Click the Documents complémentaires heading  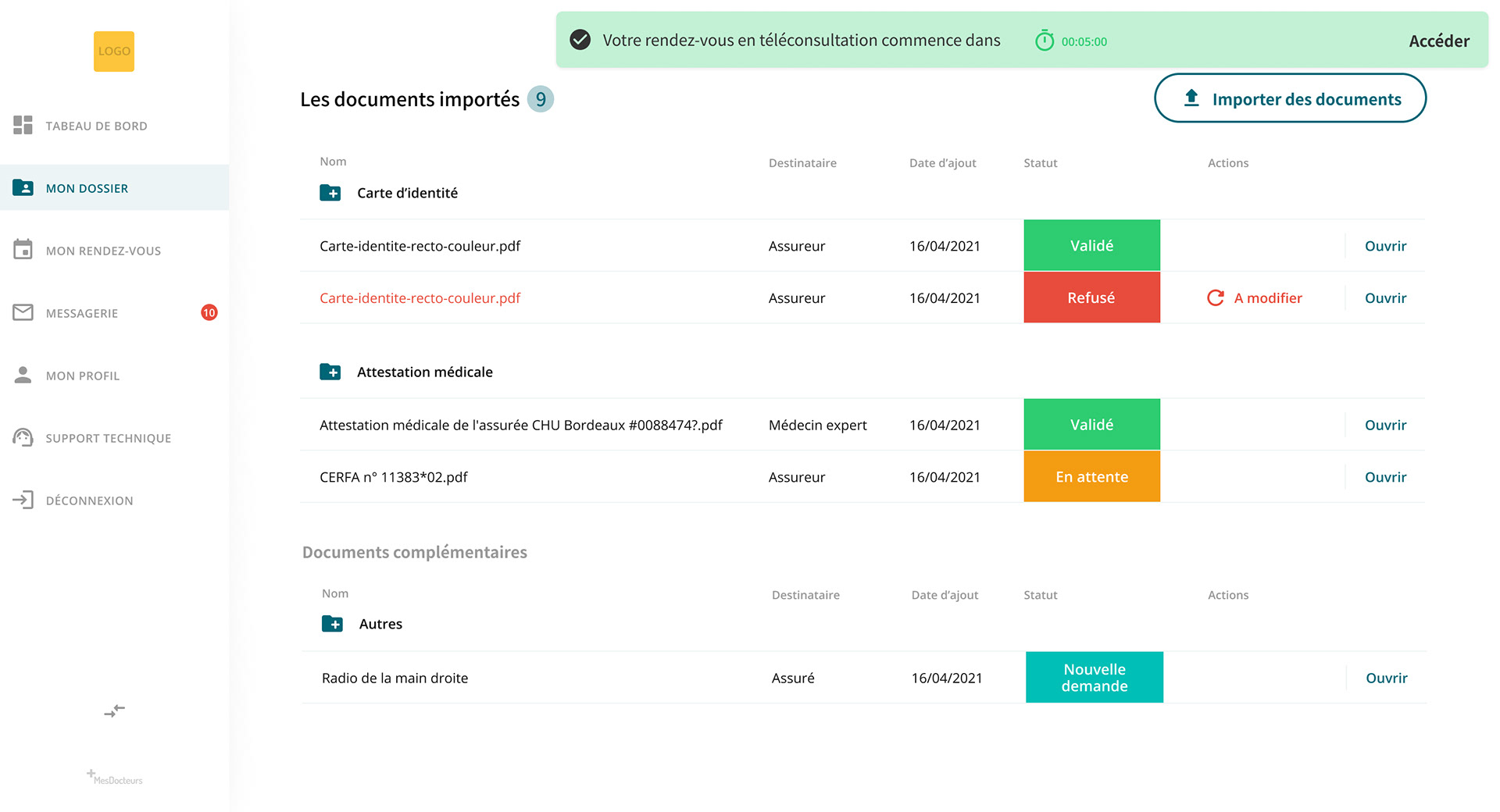click(x=415, y=552)
